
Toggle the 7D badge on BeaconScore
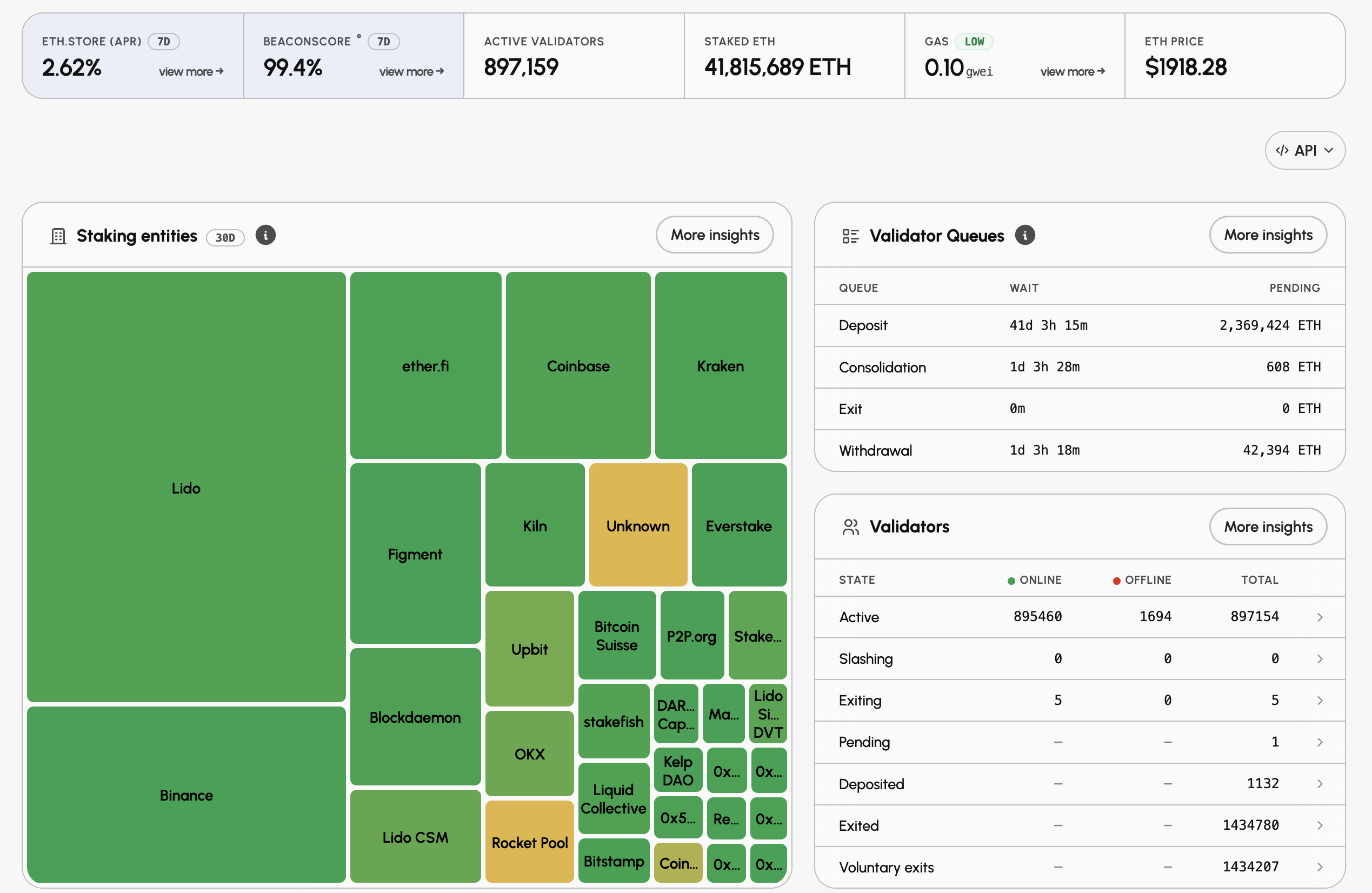[x=383, y=42]
